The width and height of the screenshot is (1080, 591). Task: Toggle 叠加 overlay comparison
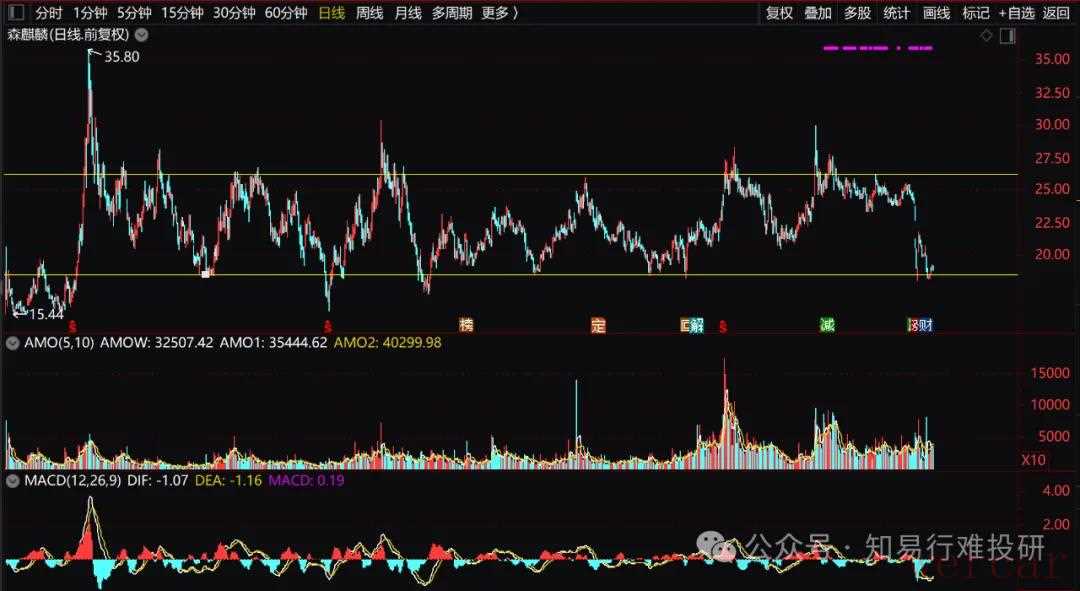[x=818, y=13]
